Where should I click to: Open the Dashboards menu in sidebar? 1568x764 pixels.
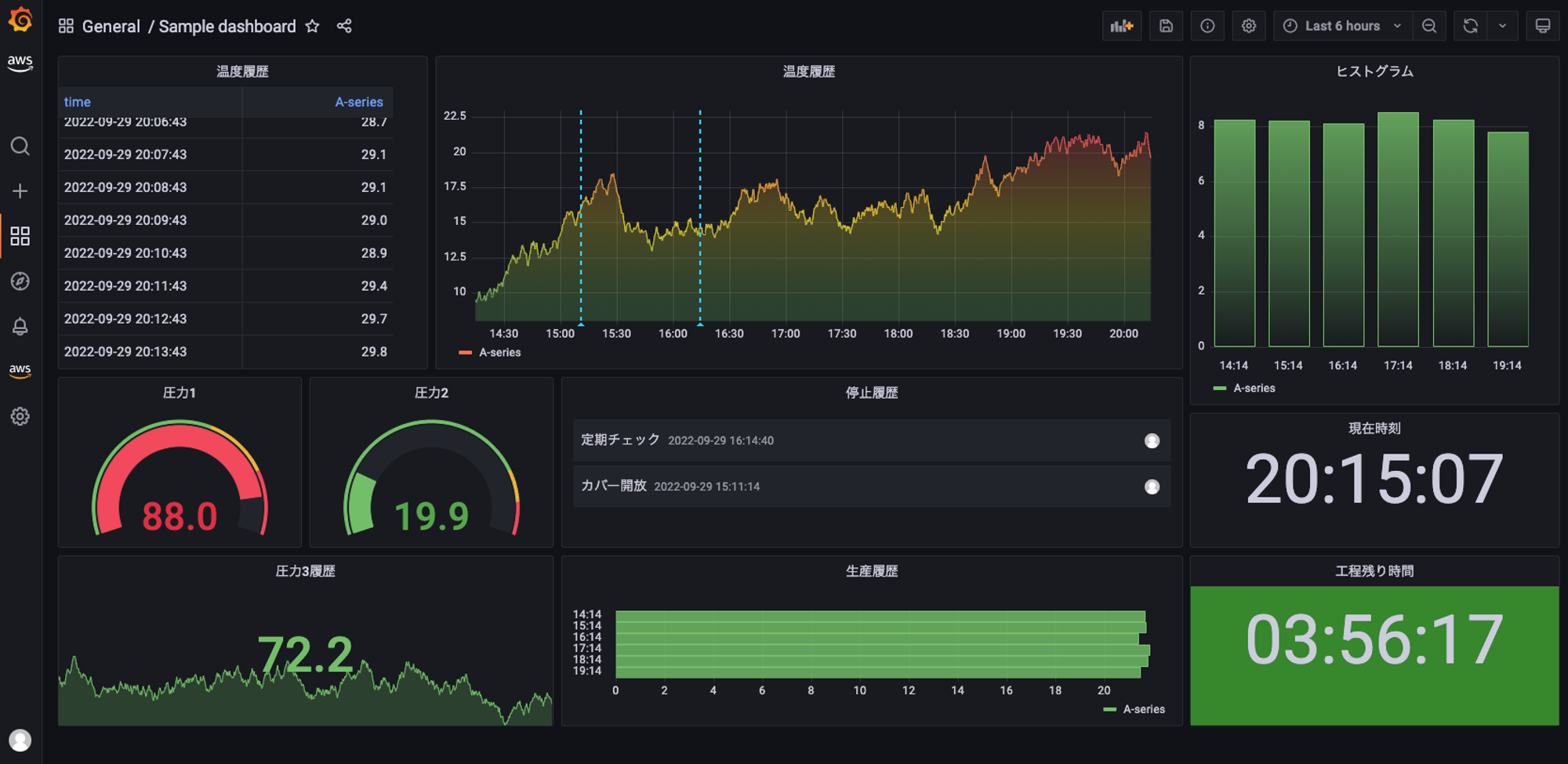click(x=20, y=236)
